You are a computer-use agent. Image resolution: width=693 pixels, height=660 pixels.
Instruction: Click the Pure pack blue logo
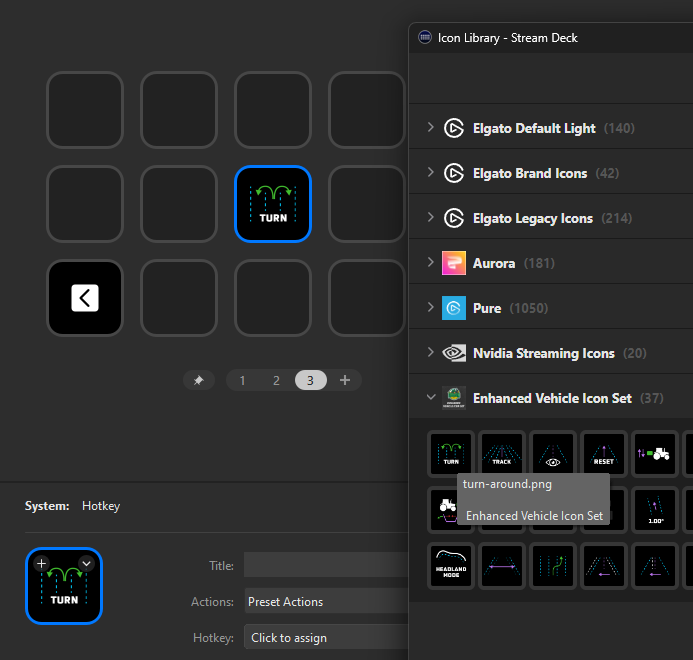[454, 308]
